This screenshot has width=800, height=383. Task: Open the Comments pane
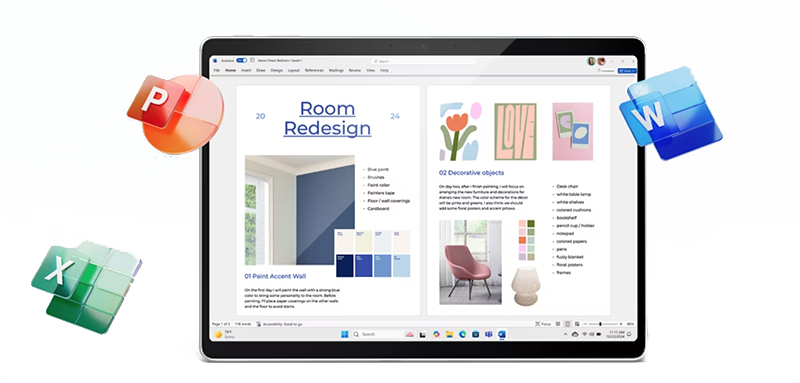(x=606, y=71)
